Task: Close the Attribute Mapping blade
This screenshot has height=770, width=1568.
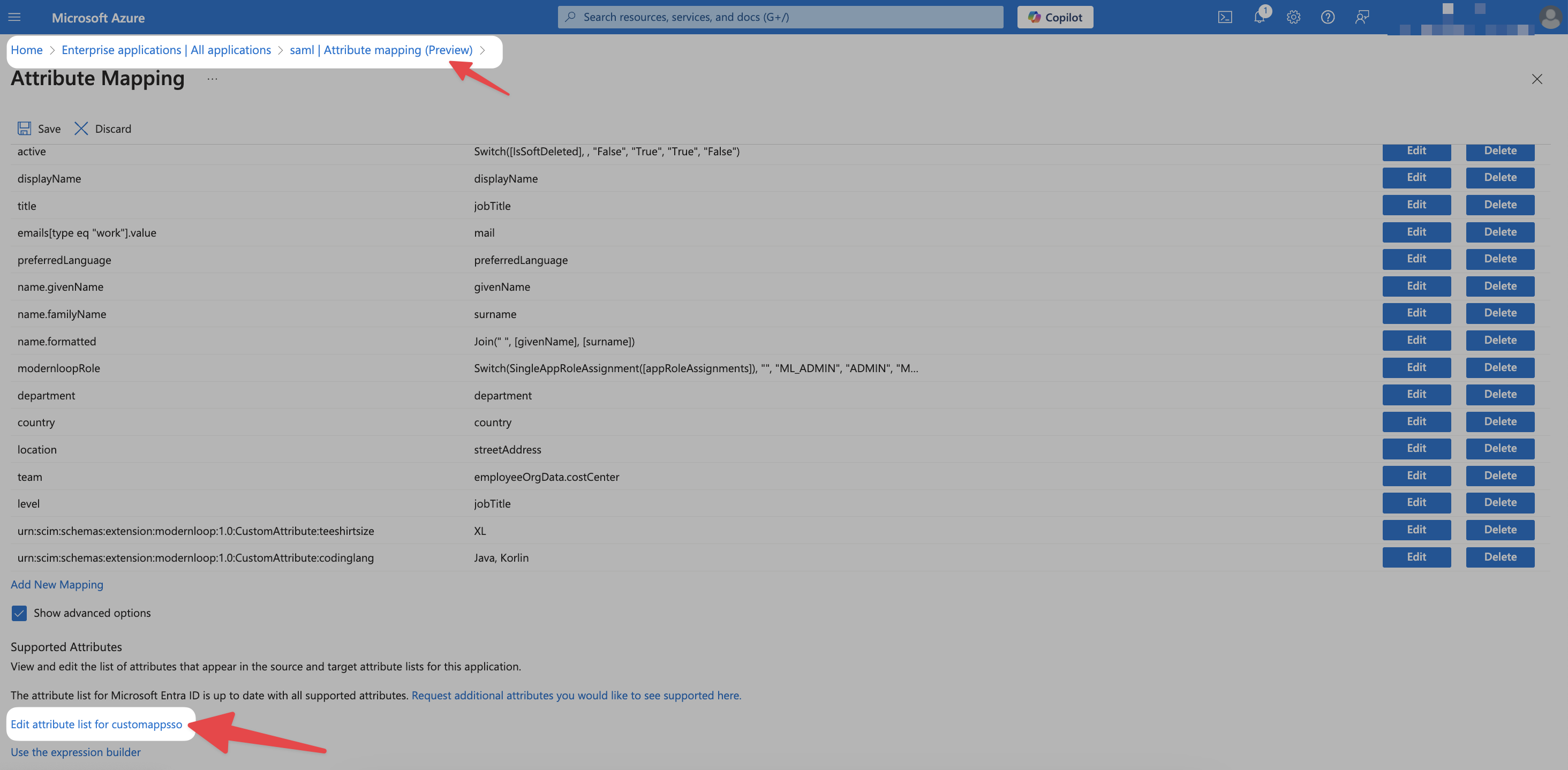Action: coord(1537,79)
